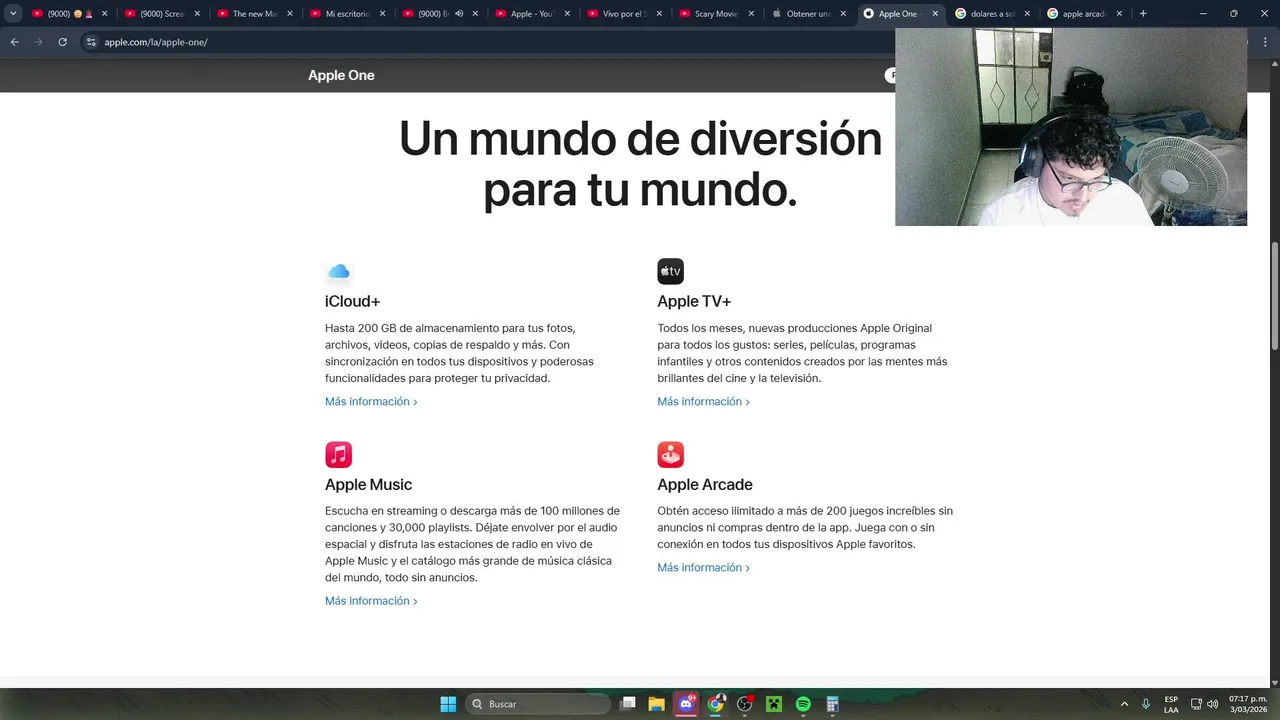1280x720 pixels.
Task: Switch to the Apple - YouTube tab
Action: click(x=532, y=14)
